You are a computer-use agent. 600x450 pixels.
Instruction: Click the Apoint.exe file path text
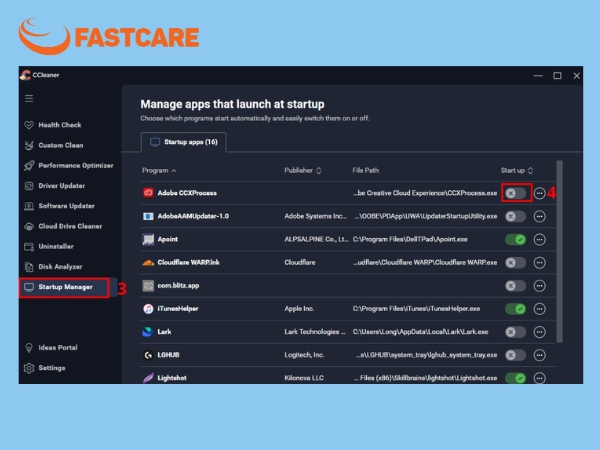410,240
